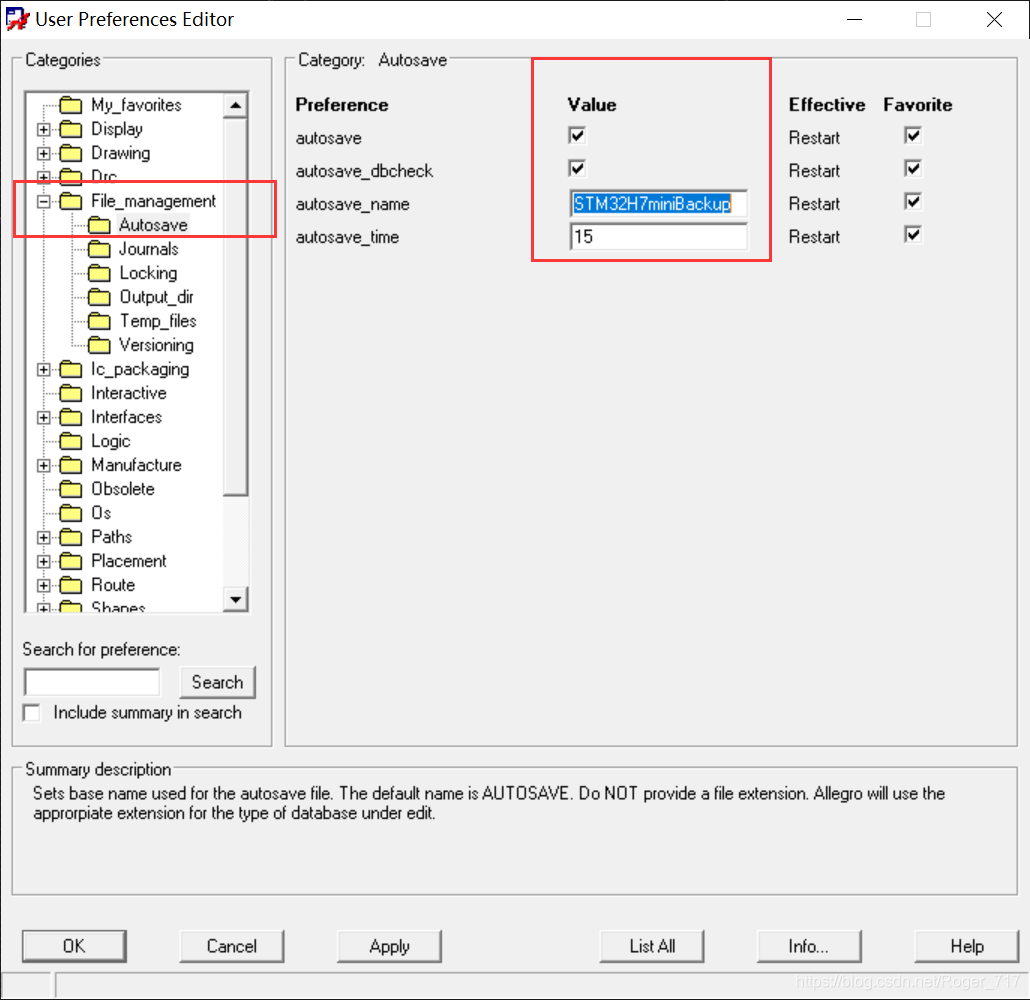The image size is (1030, 1000).
Task: Collapse the File_management tree node
Action: [43, 201]
